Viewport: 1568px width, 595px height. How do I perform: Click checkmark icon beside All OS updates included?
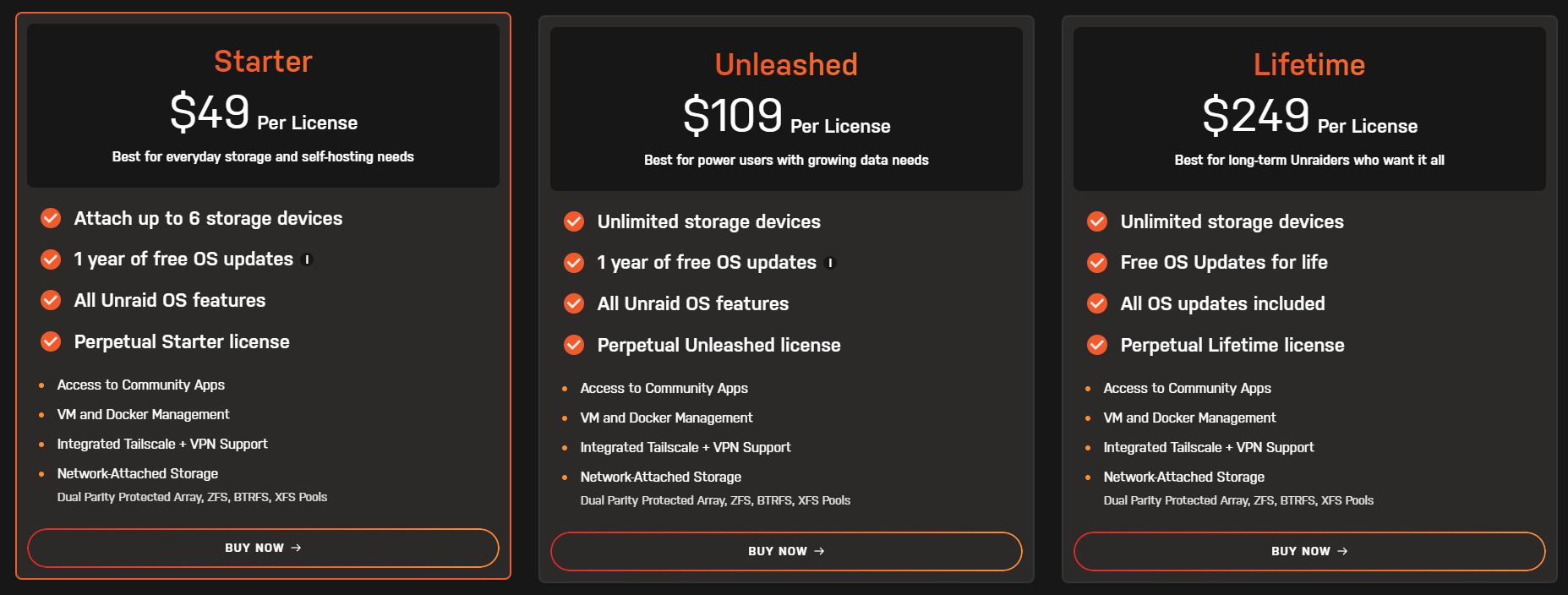pyautogui.click(x=1097, y=303)
